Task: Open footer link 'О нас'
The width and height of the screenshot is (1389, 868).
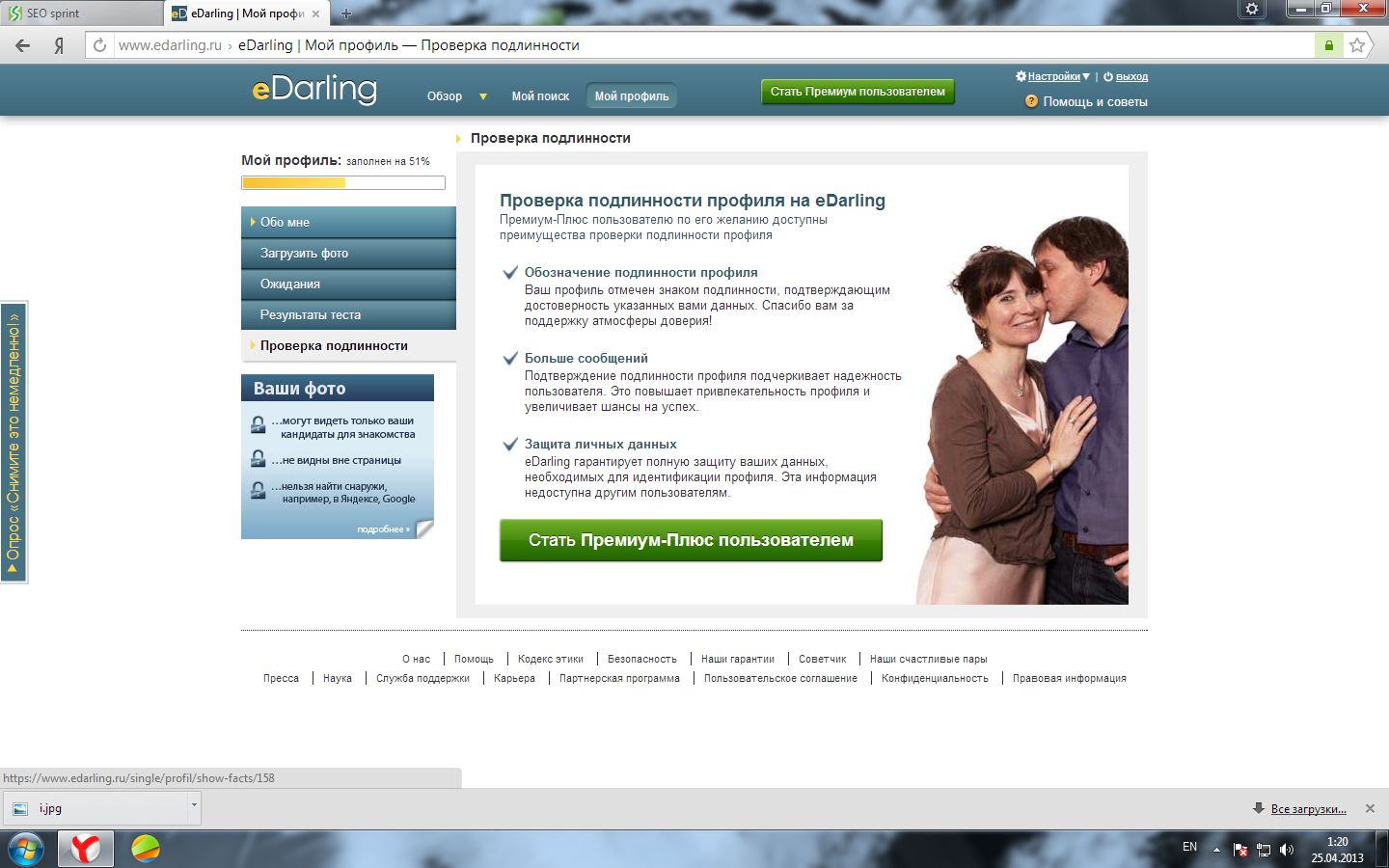Action: tap(416, 659)
